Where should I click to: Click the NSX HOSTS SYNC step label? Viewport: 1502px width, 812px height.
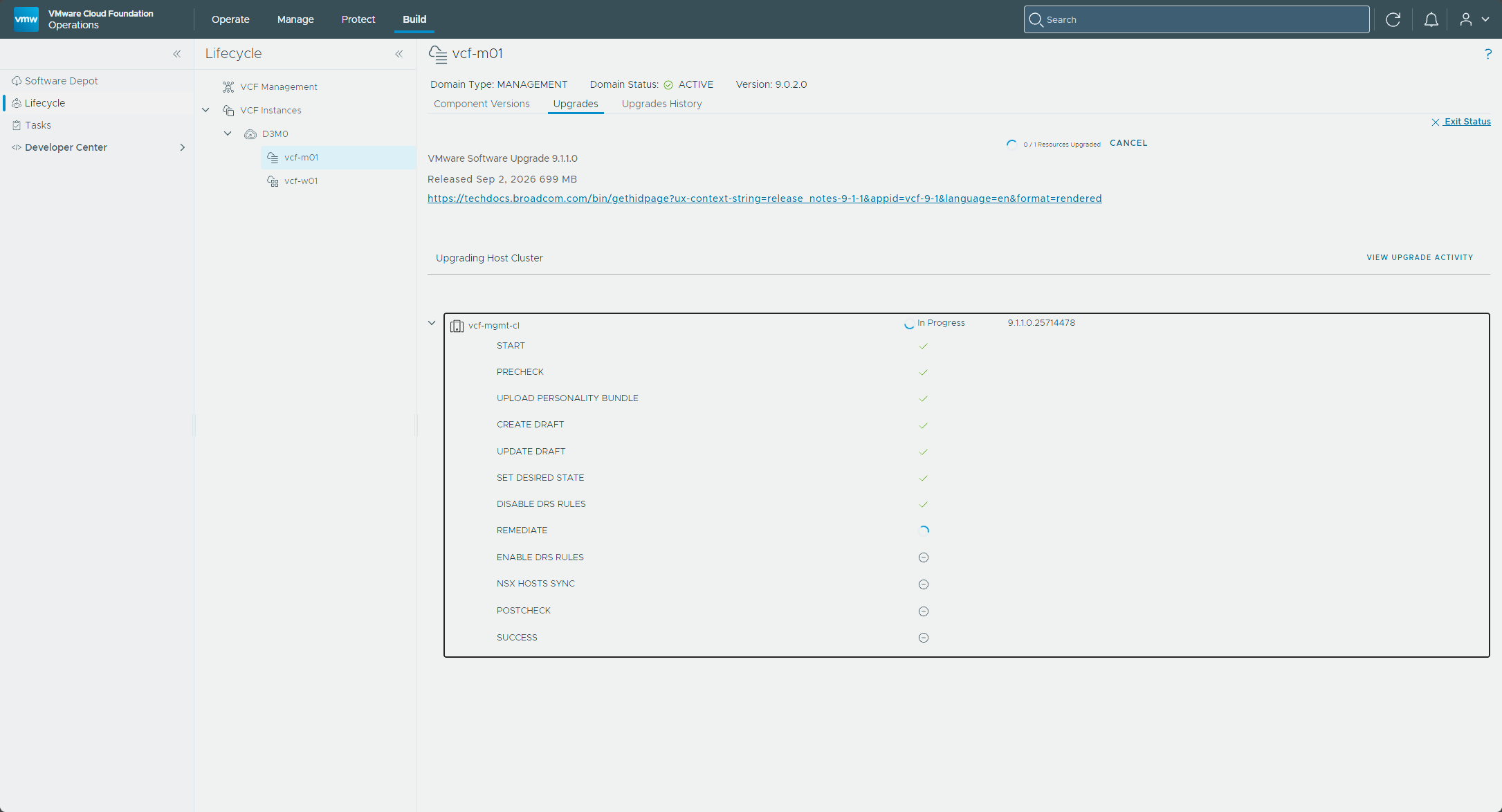(x=535, y=584)
